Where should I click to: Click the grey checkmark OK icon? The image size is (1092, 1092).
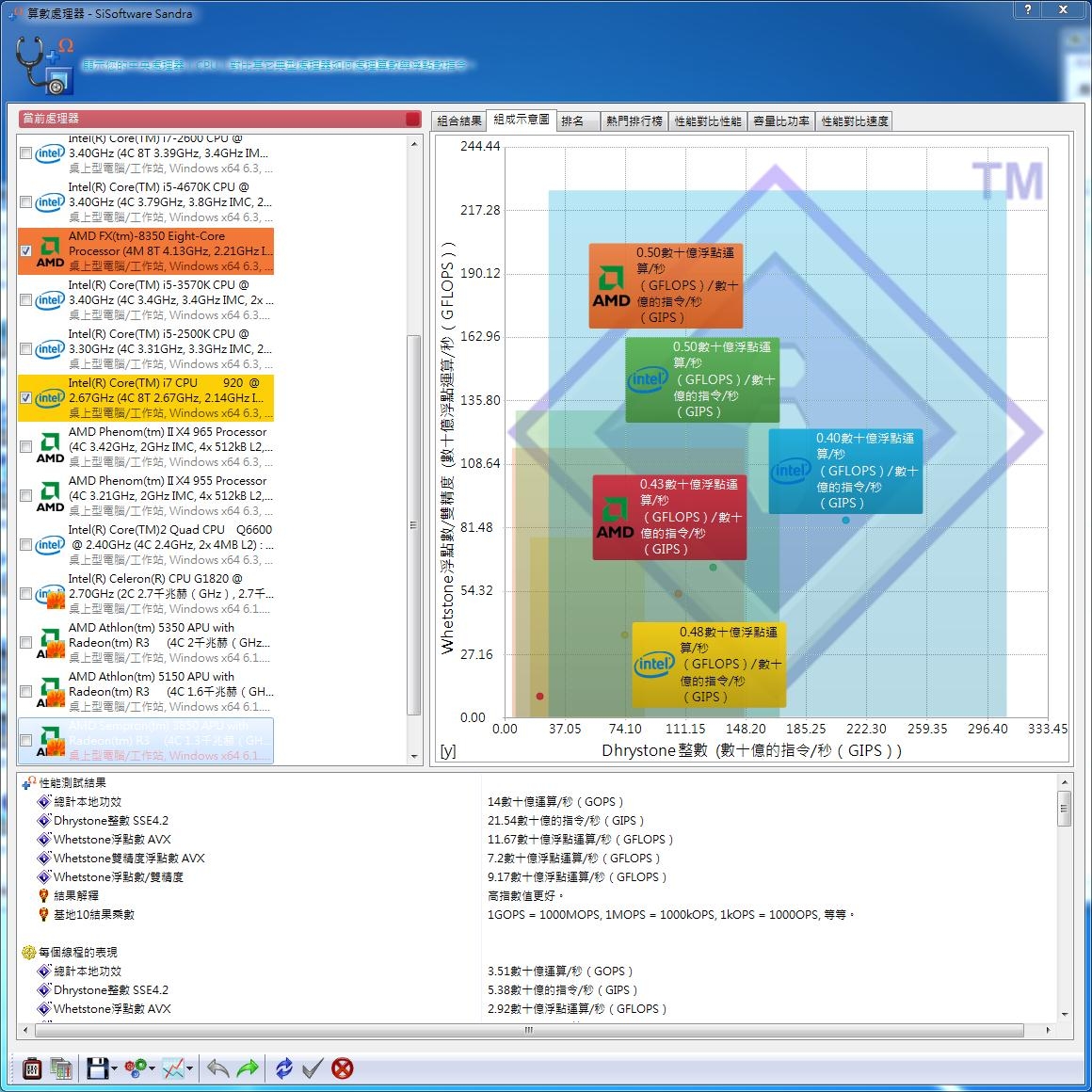[x=313, y=1068]
